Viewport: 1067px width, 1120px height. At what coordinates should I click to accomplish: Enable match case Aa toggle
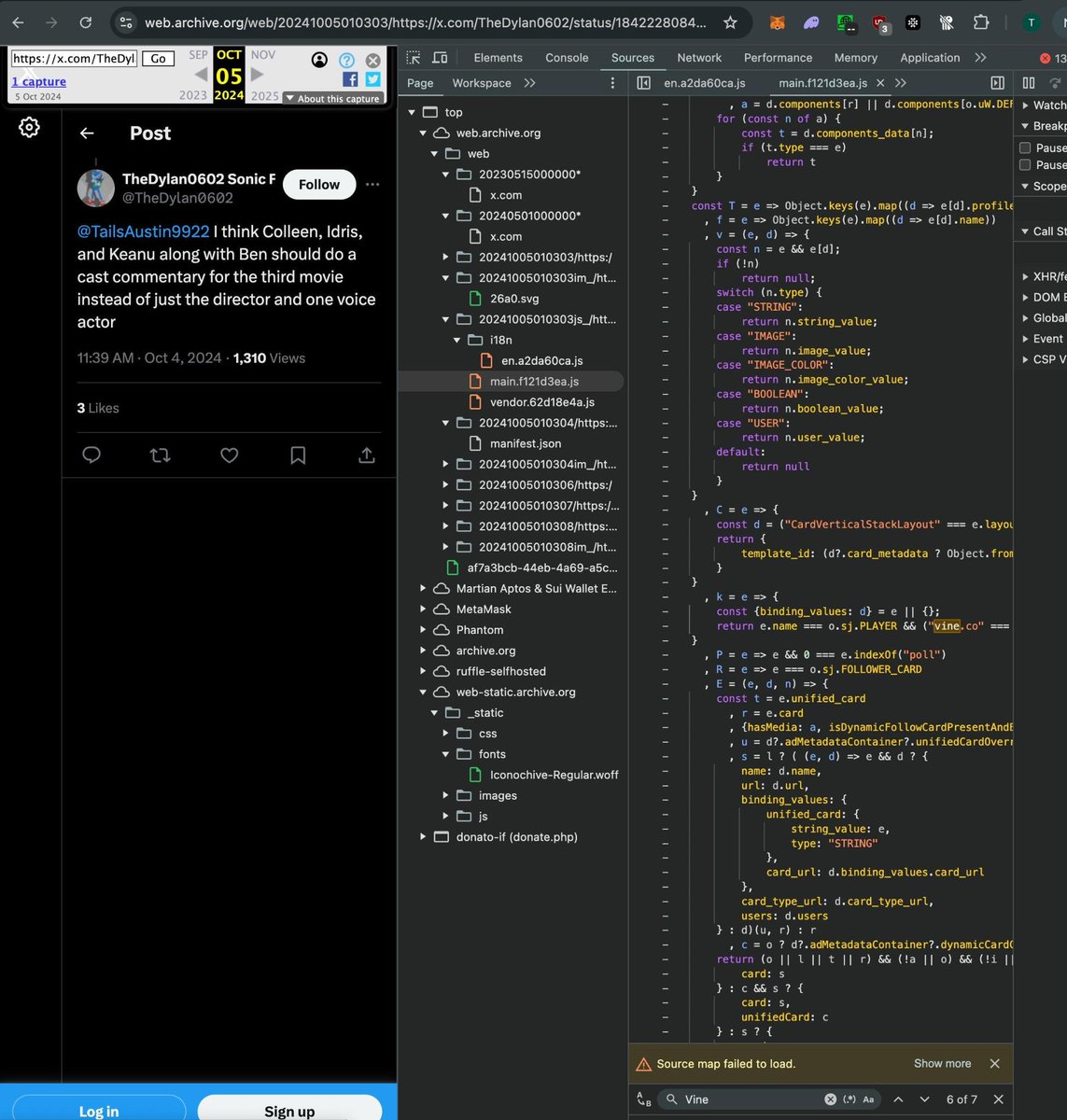[868, 1099]
